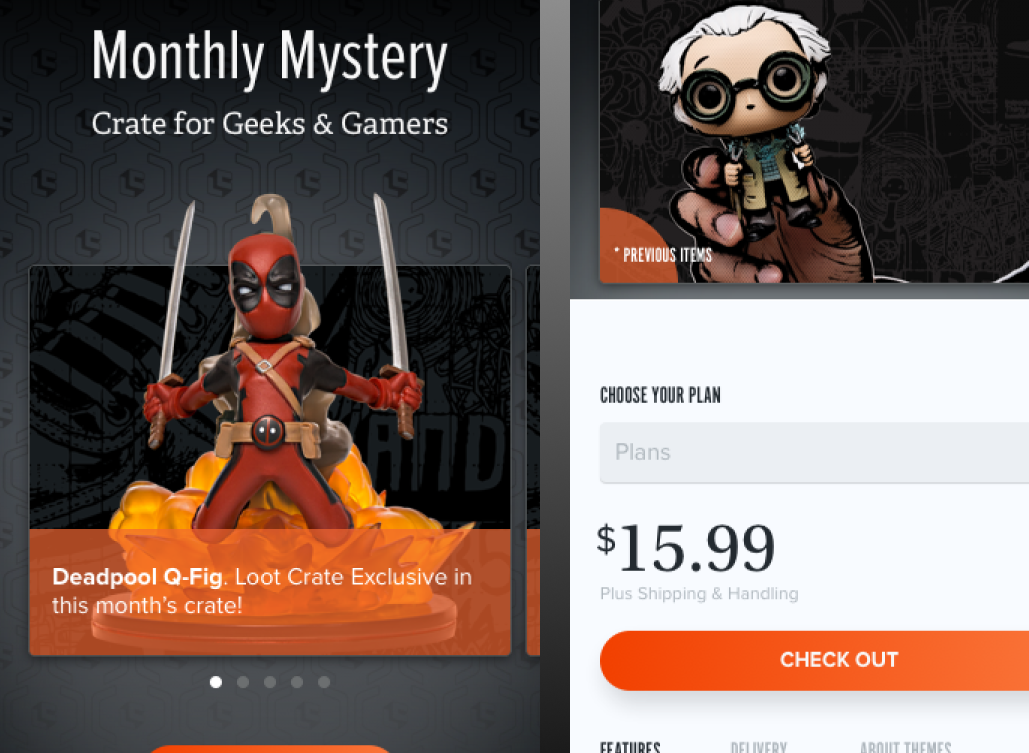Click the next carousel card peeking right
Screen dimensions: 1029x753
click(x=533, y=460)
